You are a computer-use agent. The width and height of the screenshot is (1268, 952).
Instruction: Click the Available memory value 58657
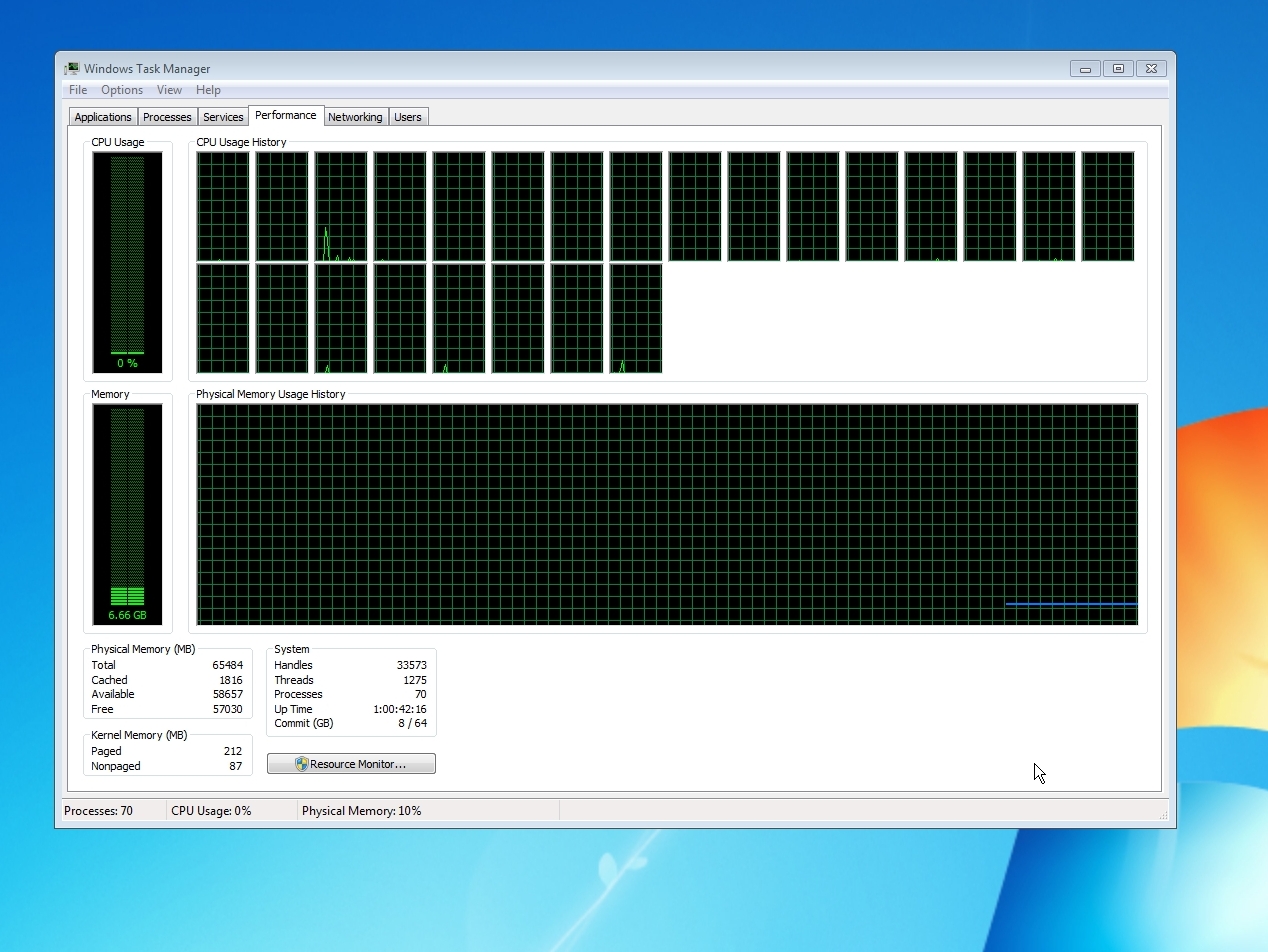point(227,694)
